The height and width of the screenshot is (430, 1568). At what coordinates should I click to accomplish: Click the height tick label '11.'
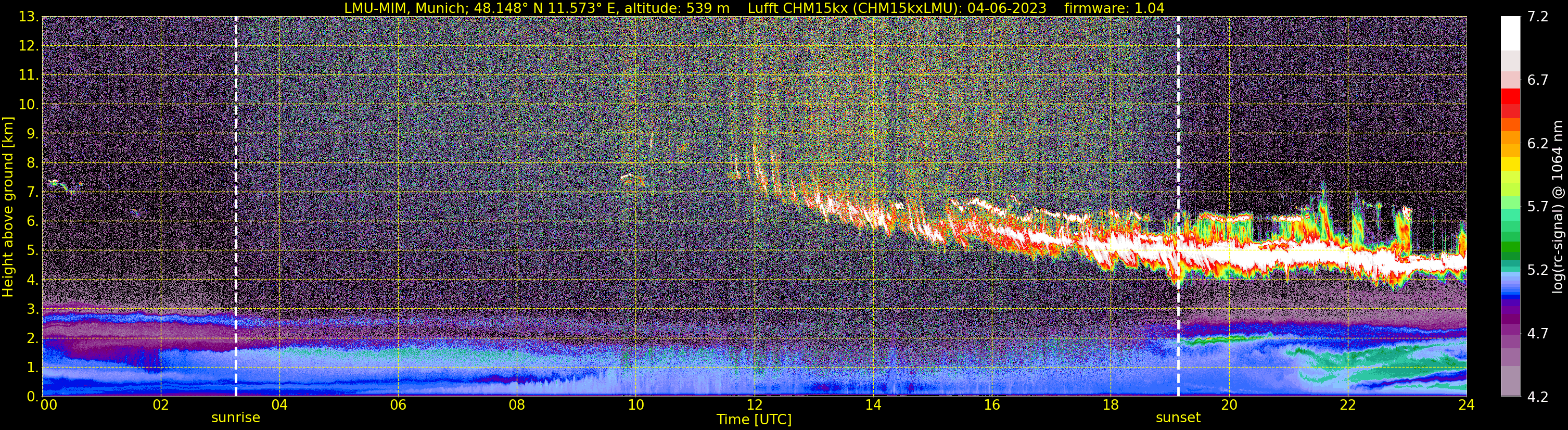[28, 75]
